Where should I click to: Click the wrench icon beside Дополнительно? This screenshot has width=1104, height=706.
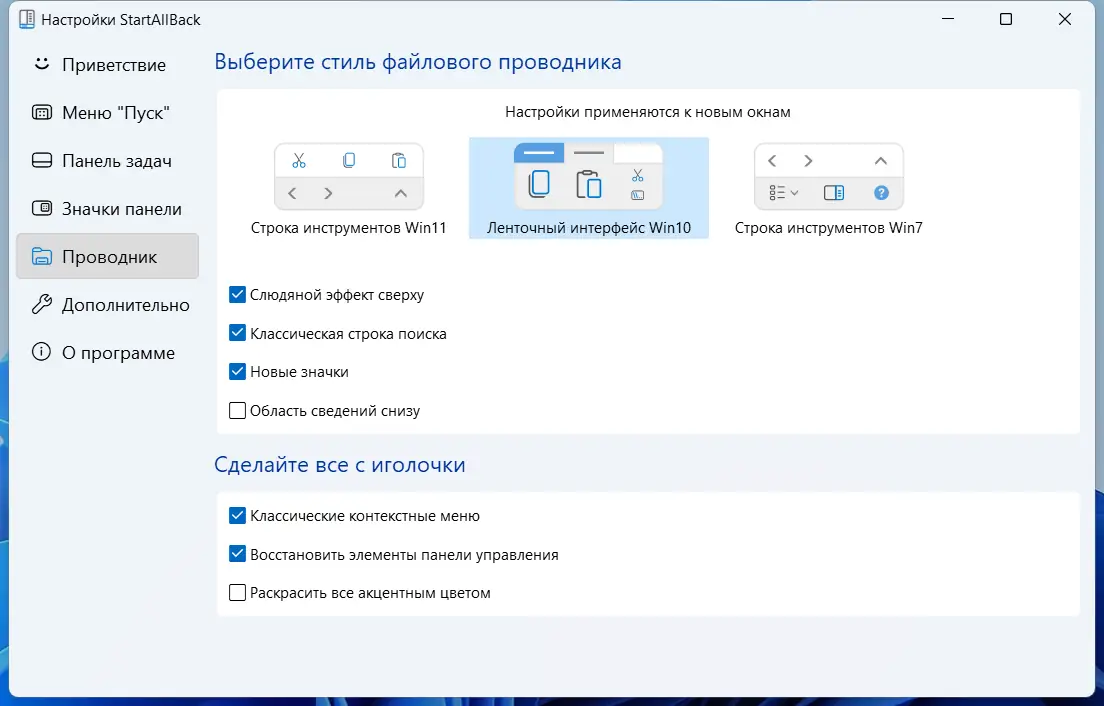pos(42,304)
